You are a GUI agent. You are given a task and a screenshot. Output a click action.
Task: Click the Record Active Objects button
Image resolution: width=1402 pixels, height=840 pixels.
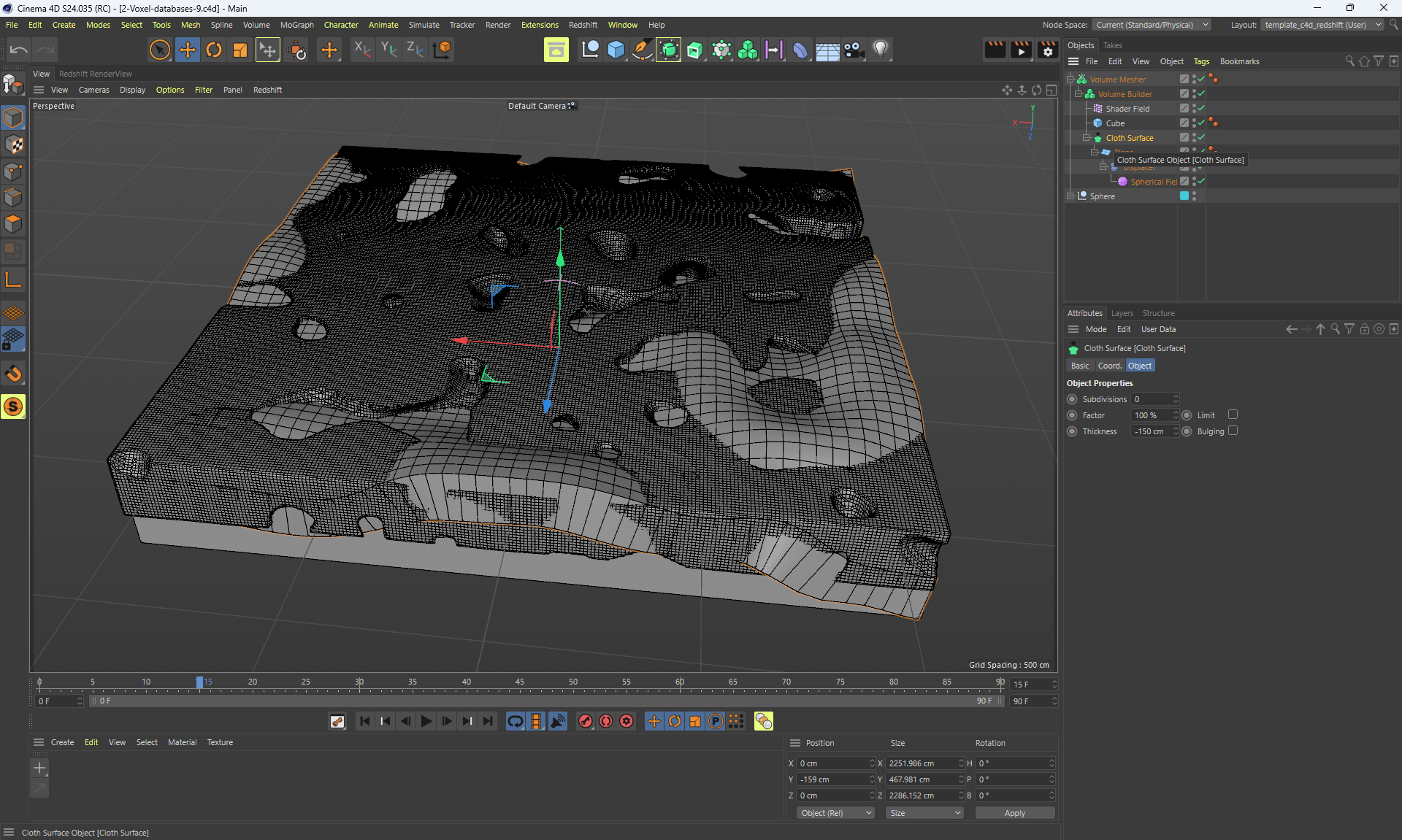[x=586, y=721]
